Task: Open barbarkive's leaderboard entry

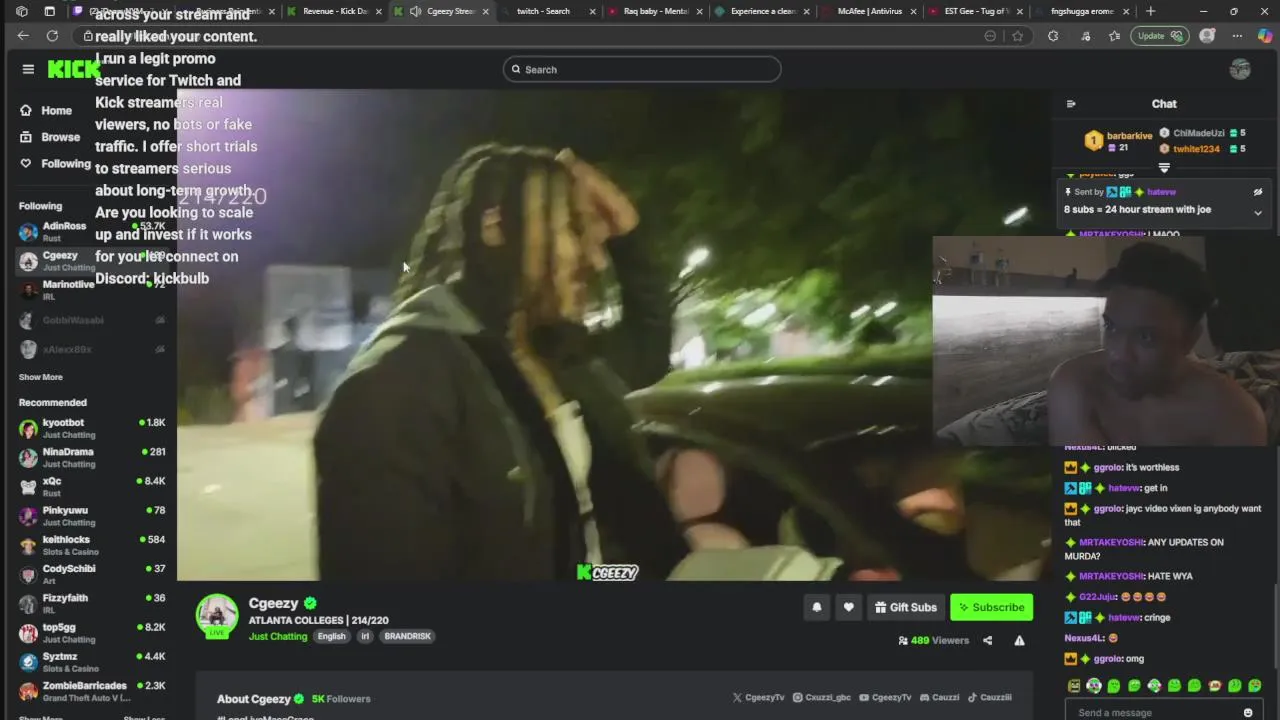Action: point(1119,141)
